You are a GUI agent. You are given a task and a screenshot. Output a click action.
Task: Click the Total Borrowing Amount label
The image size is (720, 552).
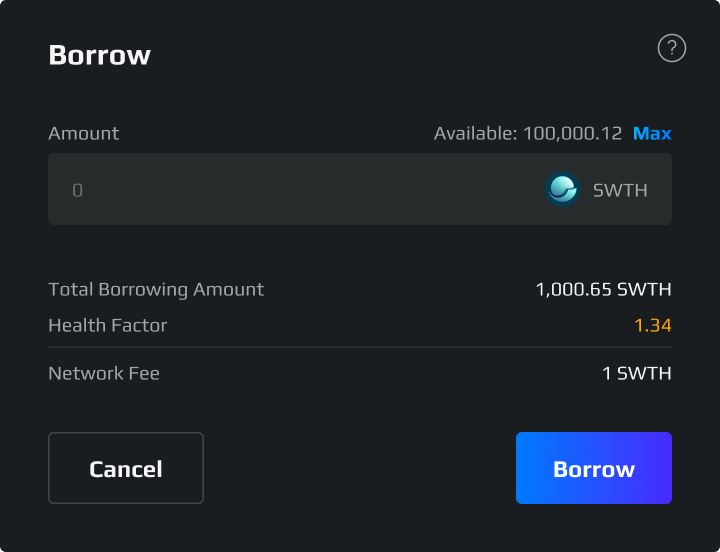[156, 290]
